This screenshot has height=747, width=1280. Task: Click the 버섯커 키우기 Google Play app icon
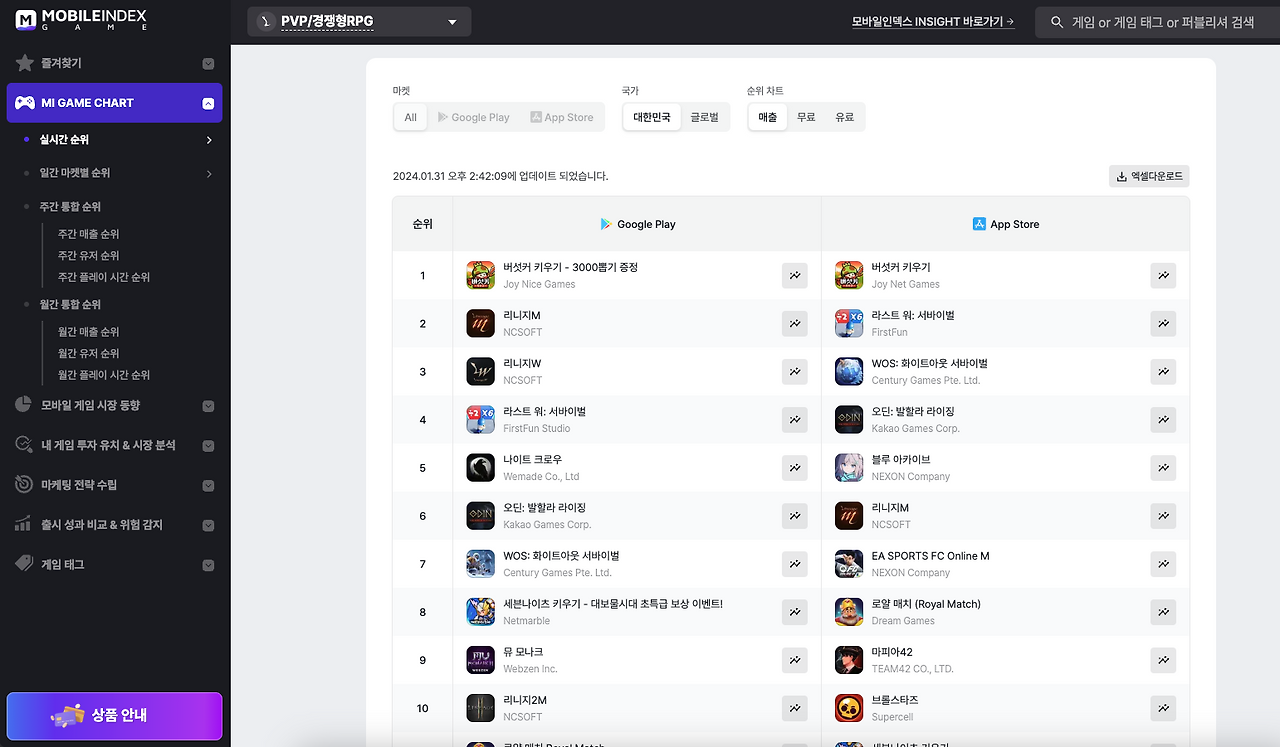click(x=481, y=275)
